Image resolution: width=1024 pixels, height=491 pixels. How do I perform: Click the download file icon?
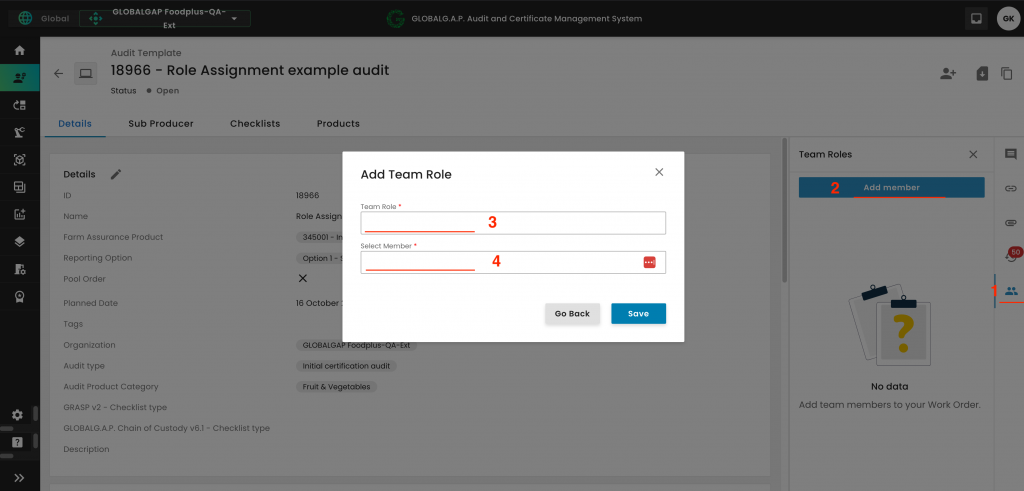click(x=982, y=73)
